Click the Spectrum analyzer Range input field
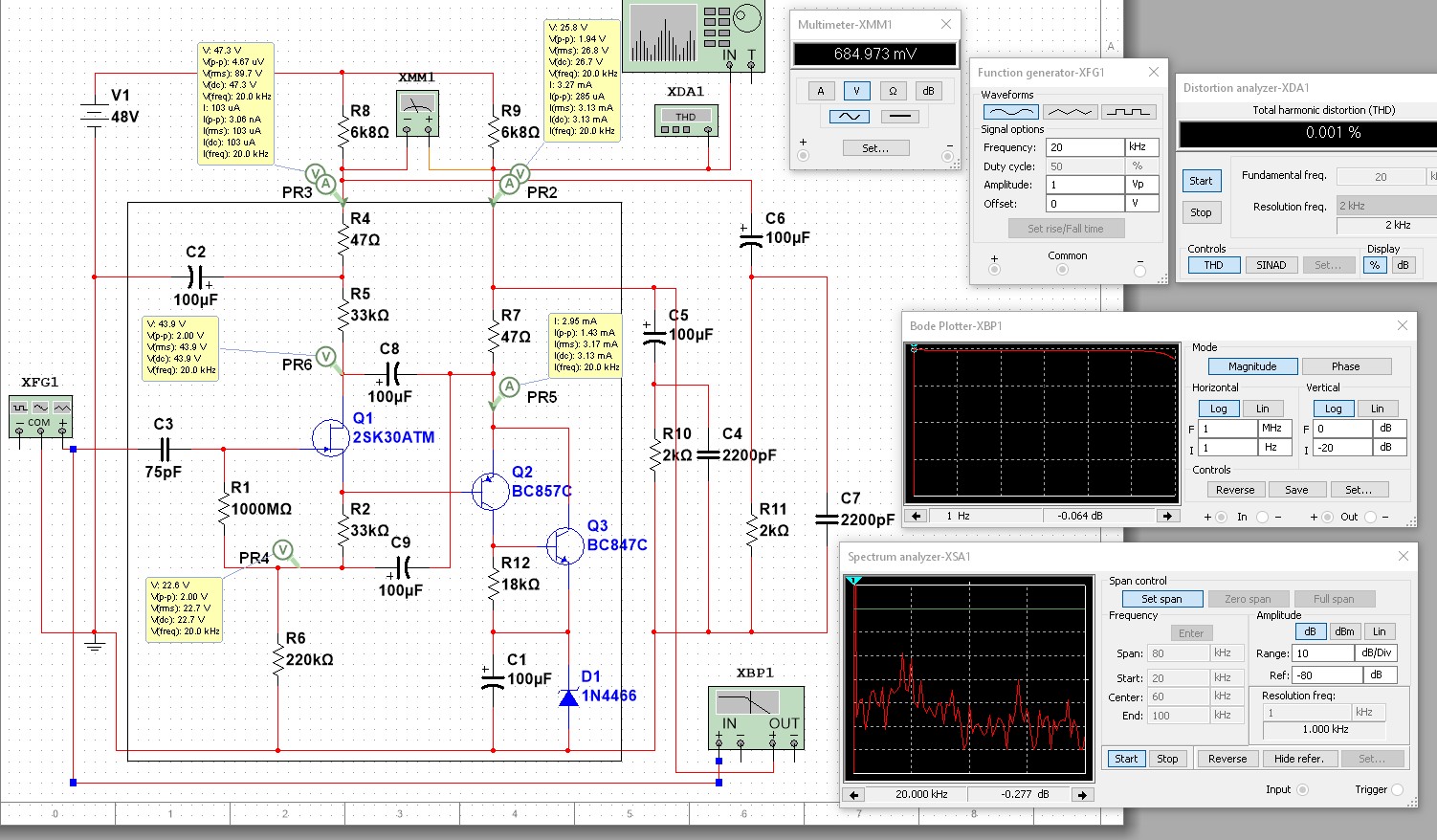Screen dimensions: 1437x840 1322,653
